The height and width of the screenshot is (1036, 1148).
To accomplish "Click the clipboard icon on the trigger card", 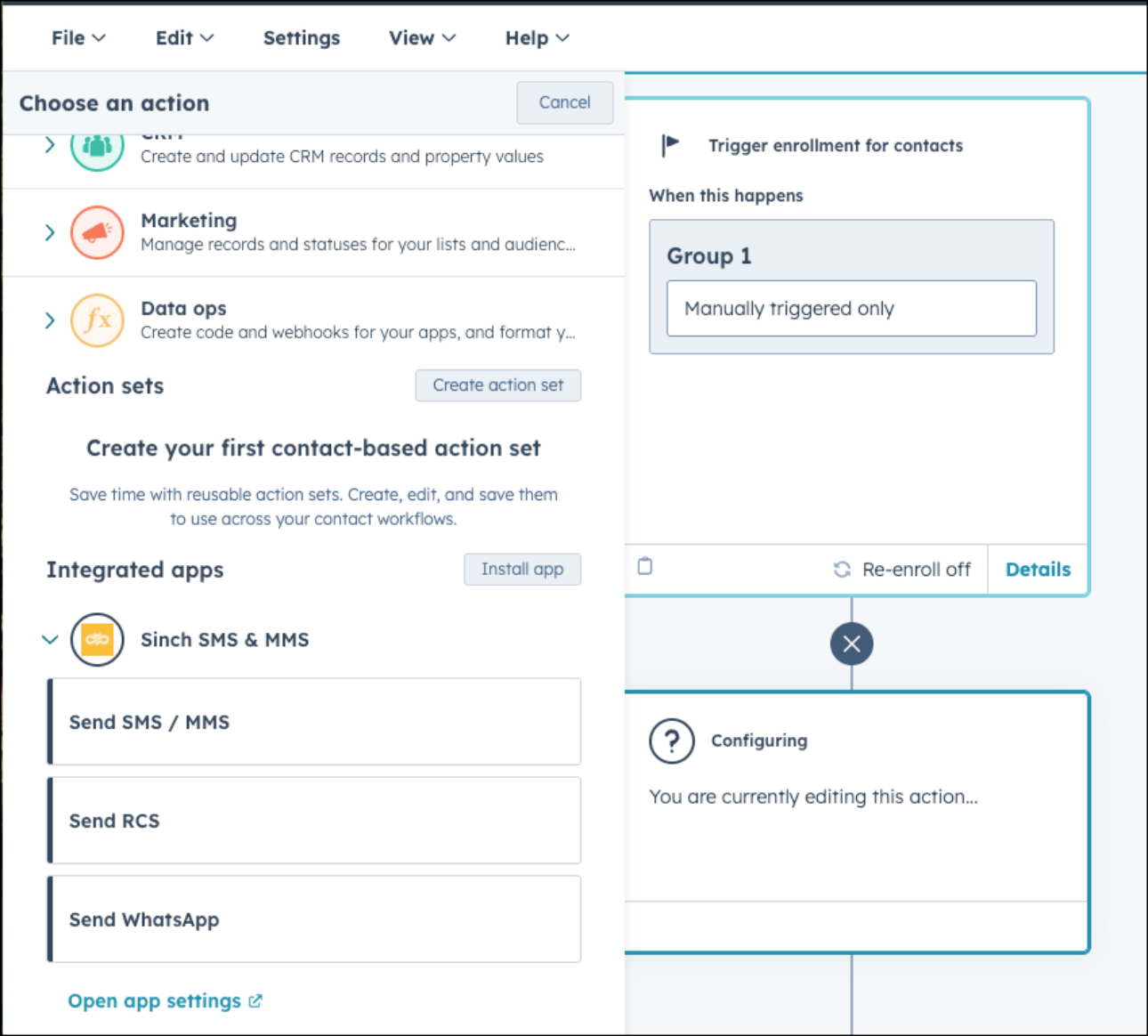I will [x=644, y=567].
